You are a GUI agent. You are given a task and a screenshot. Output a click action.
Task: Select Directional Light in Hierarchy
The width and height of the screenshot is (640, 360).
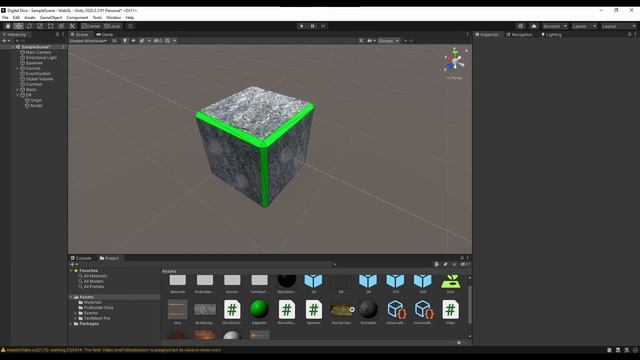click(41, 58)
